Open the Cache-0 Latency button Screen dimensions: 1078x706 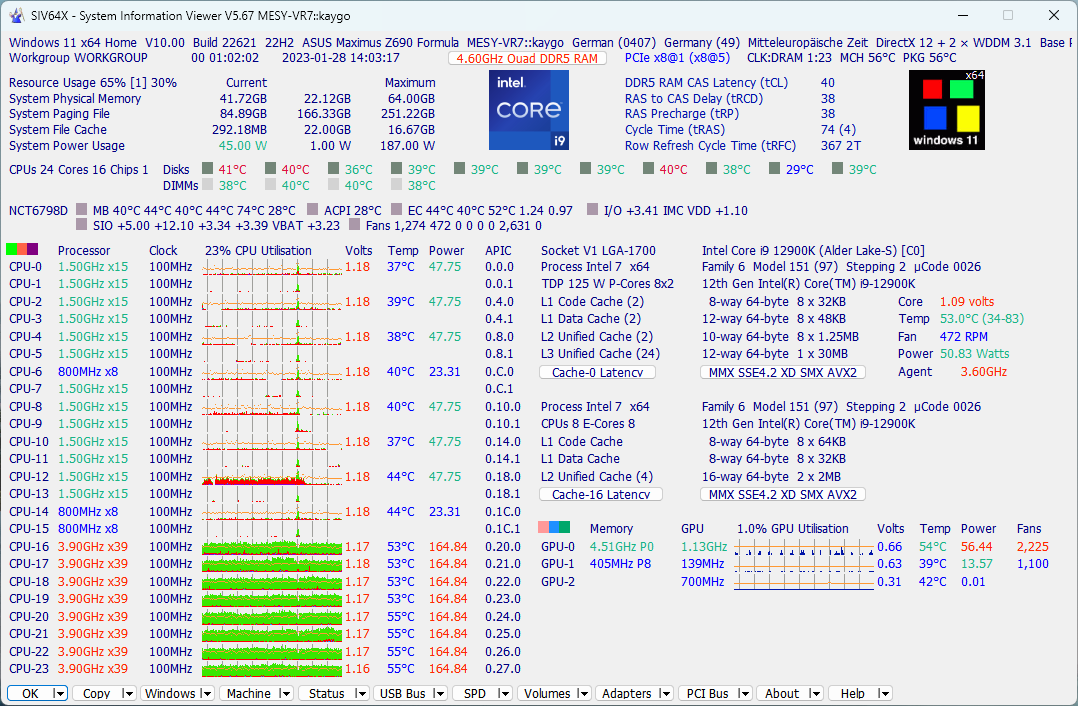pyautogui.click(x=597, y=372)
